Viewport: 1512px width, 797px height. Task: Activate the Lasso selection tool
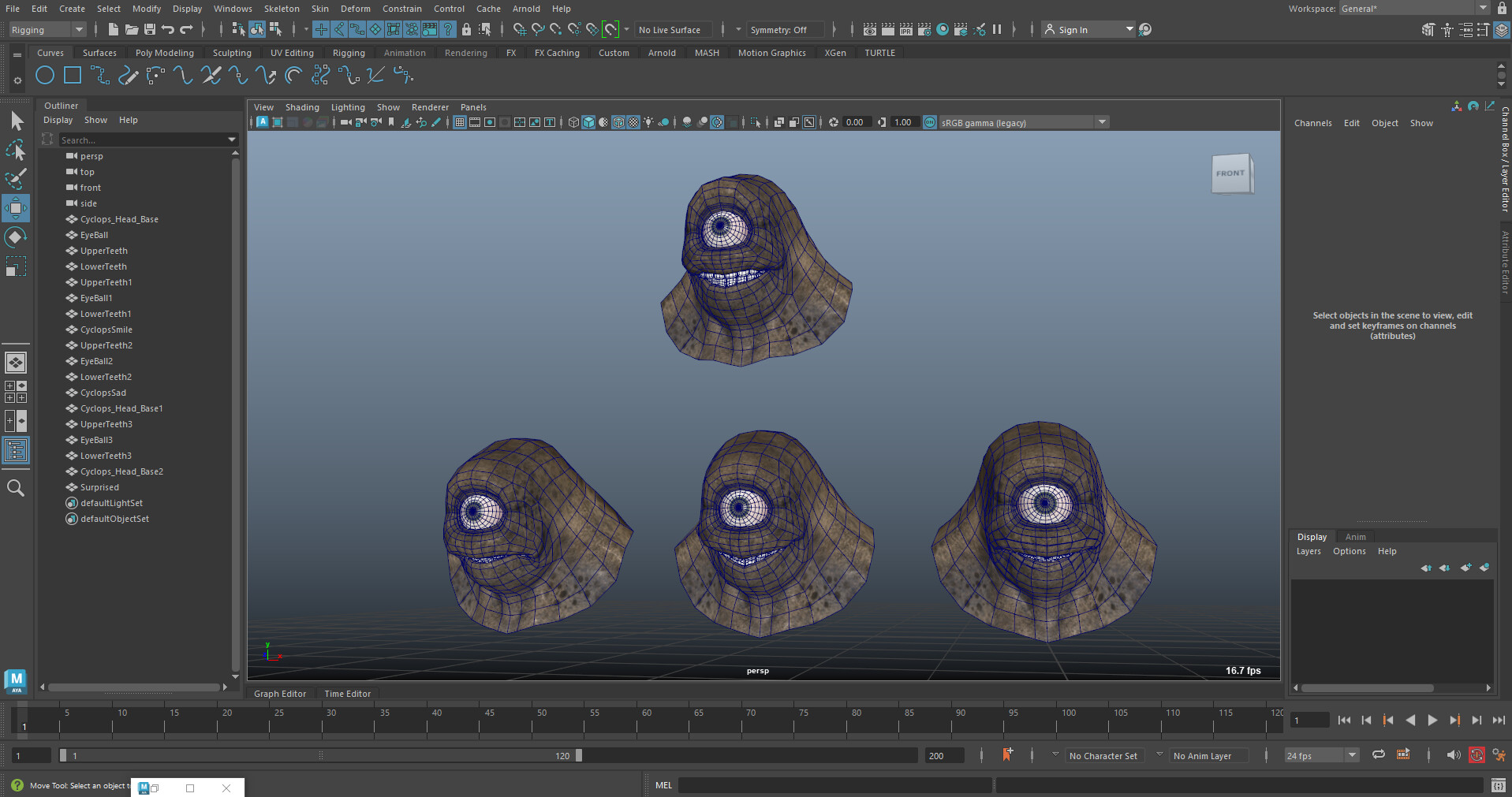[x=16, y=150]
